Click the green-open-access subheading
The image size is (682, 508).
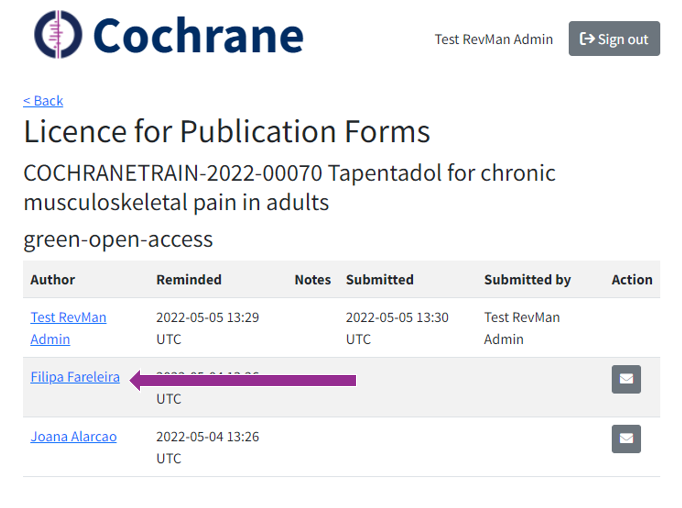tap(118, 240)
